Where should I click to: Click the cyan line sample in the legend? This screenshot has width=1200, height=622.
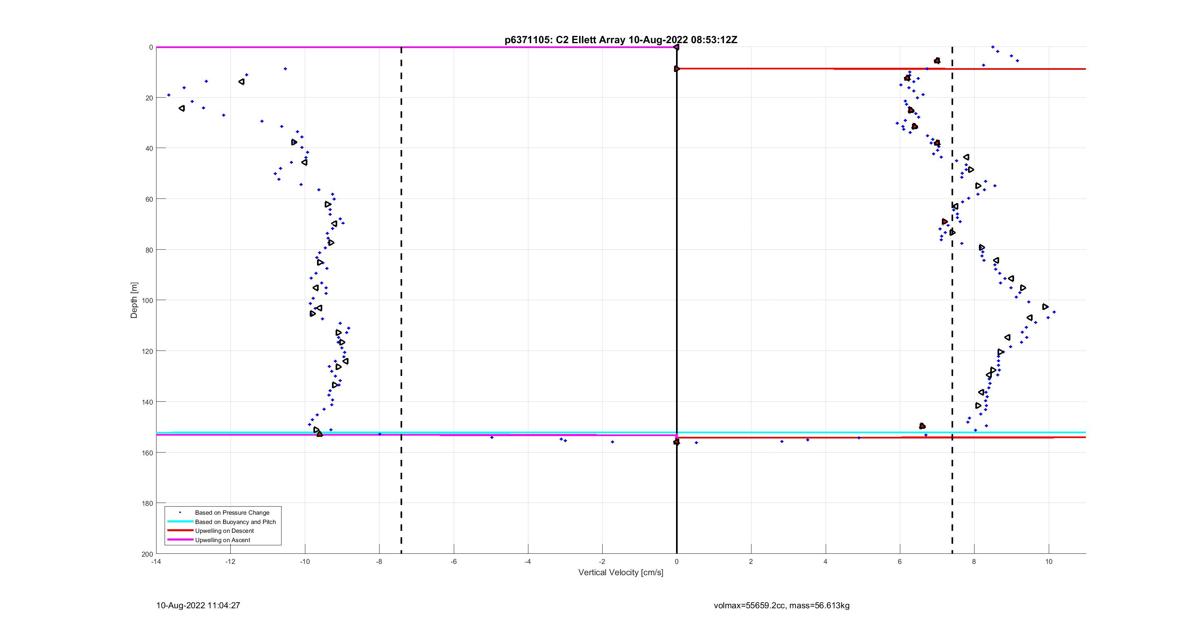point(179,522)
